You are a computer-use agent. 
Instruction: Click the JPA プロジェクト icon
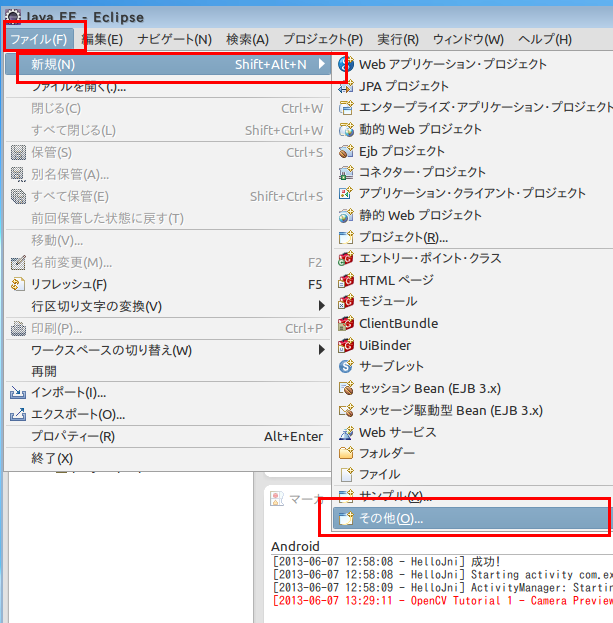click(x=346, y=86)
